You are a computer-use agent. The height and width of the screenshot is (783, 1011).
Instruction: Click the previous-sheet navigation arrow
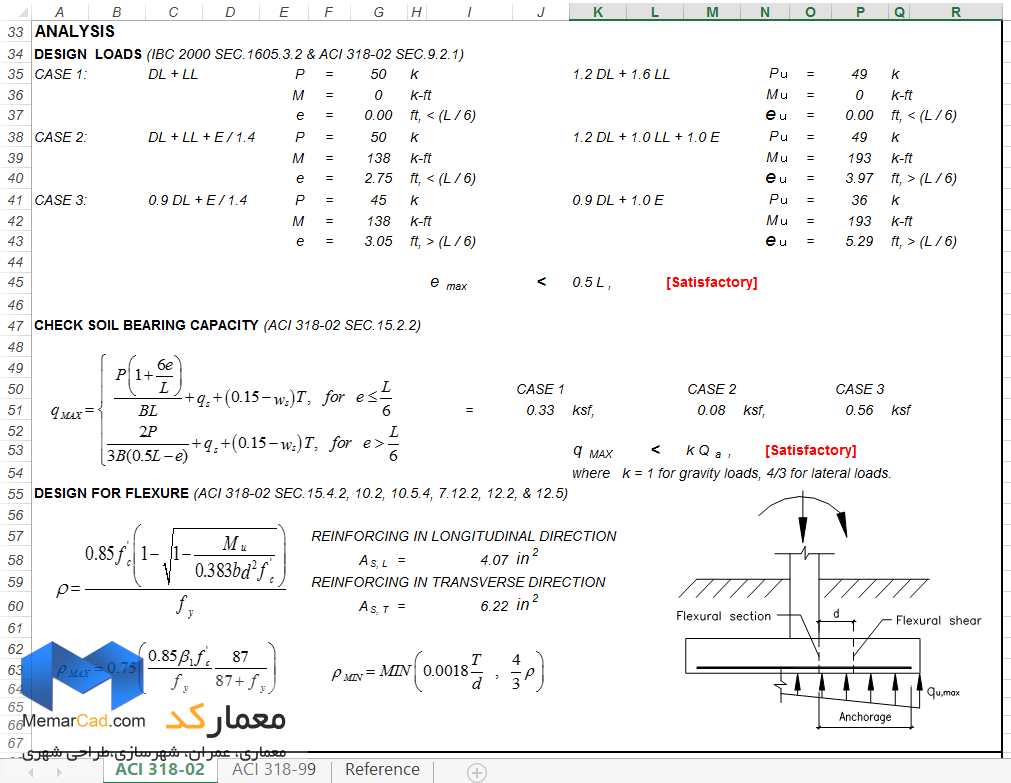click(x=30, y=771)
